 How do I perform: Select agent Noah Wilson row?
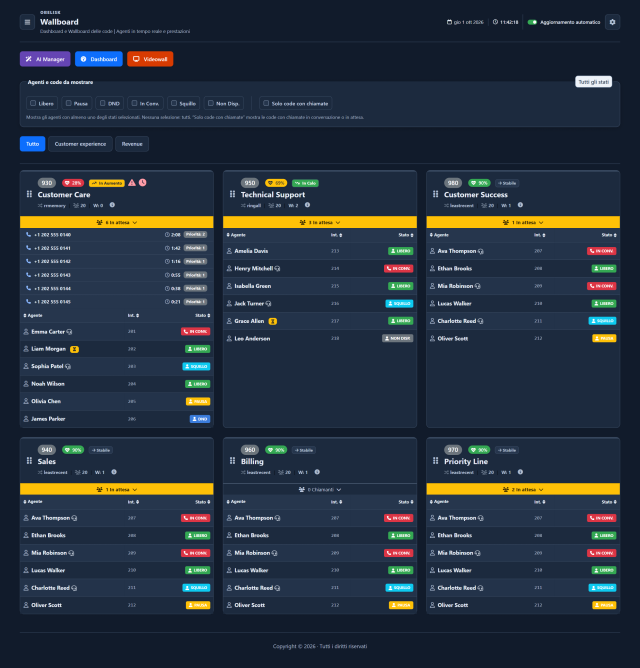pos(117,384)
